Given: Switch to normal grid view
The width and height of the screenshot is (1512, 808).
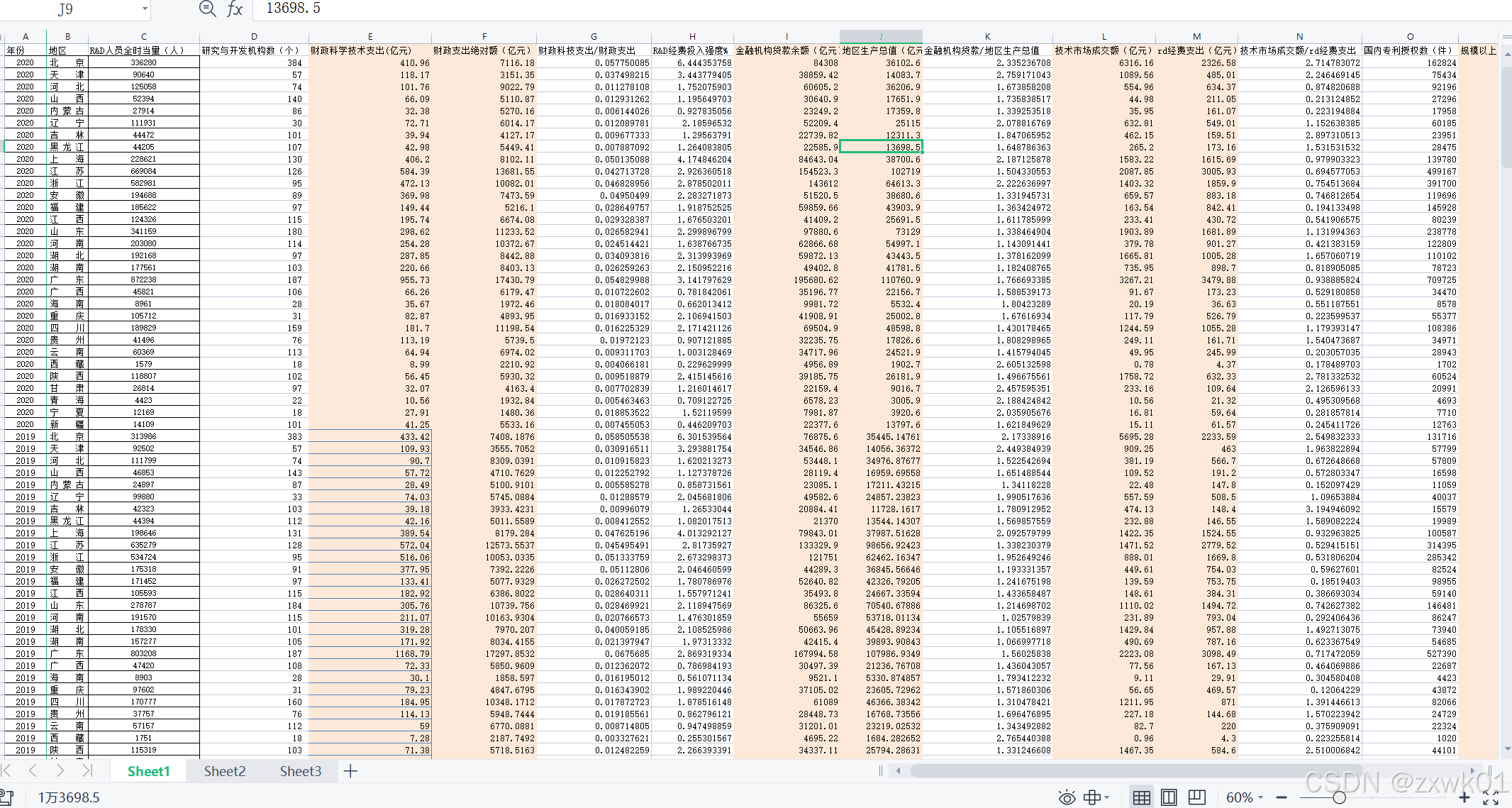Looking at the screenshot, I should 1141,797.
